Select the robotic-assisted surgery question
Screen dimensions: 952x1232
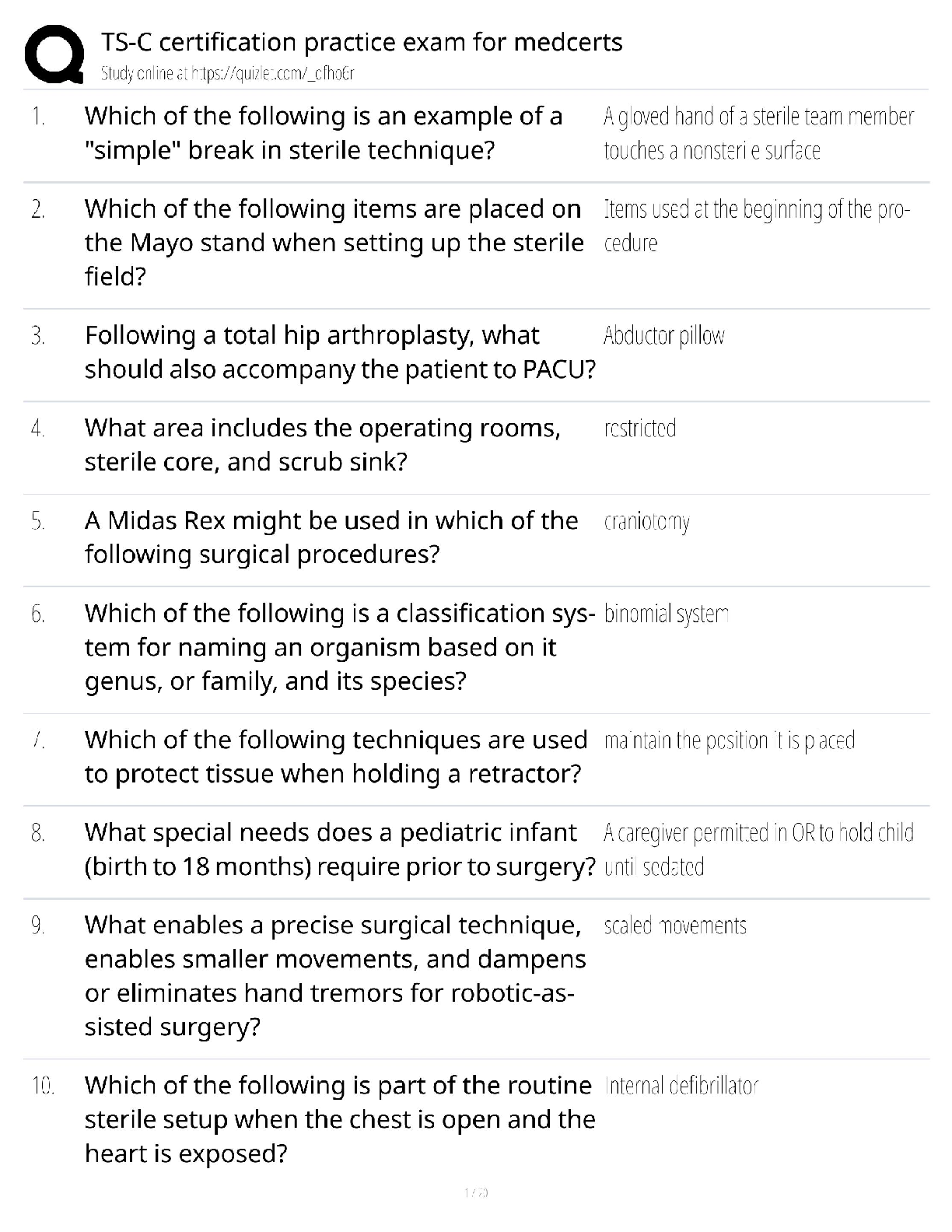tap(334, 976)
